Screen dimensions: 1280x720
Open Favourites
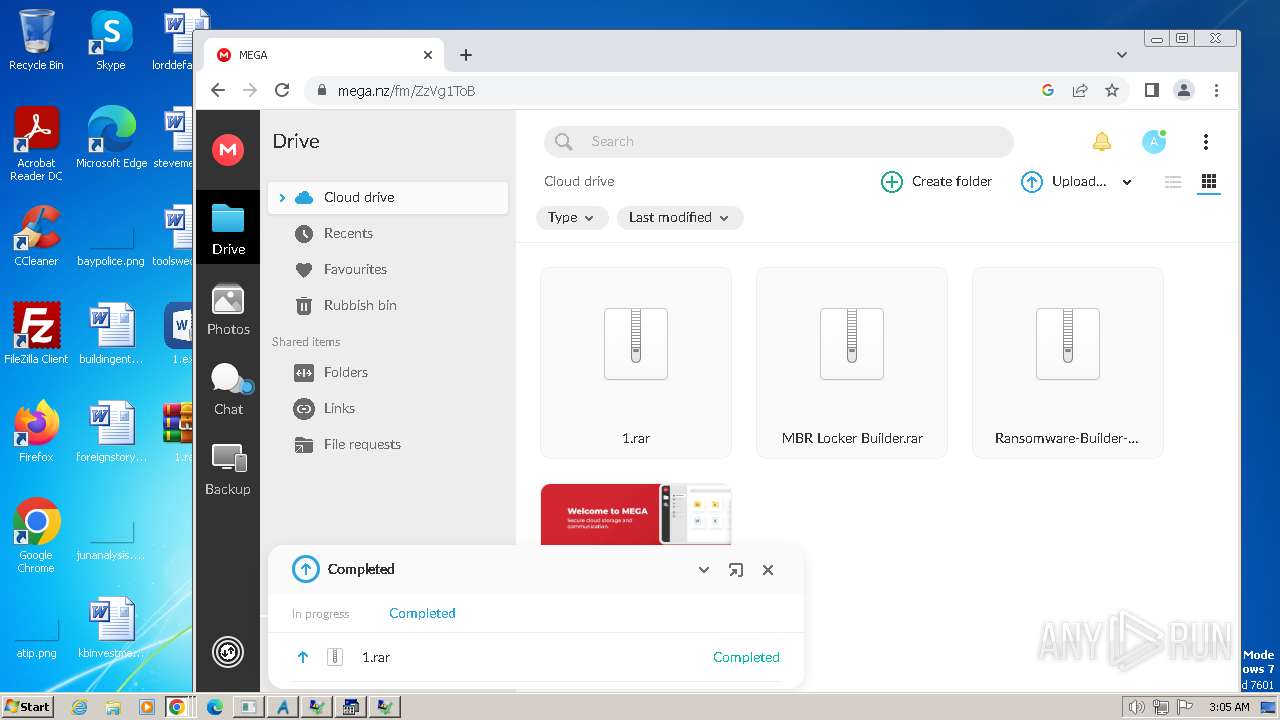point(355,269)
